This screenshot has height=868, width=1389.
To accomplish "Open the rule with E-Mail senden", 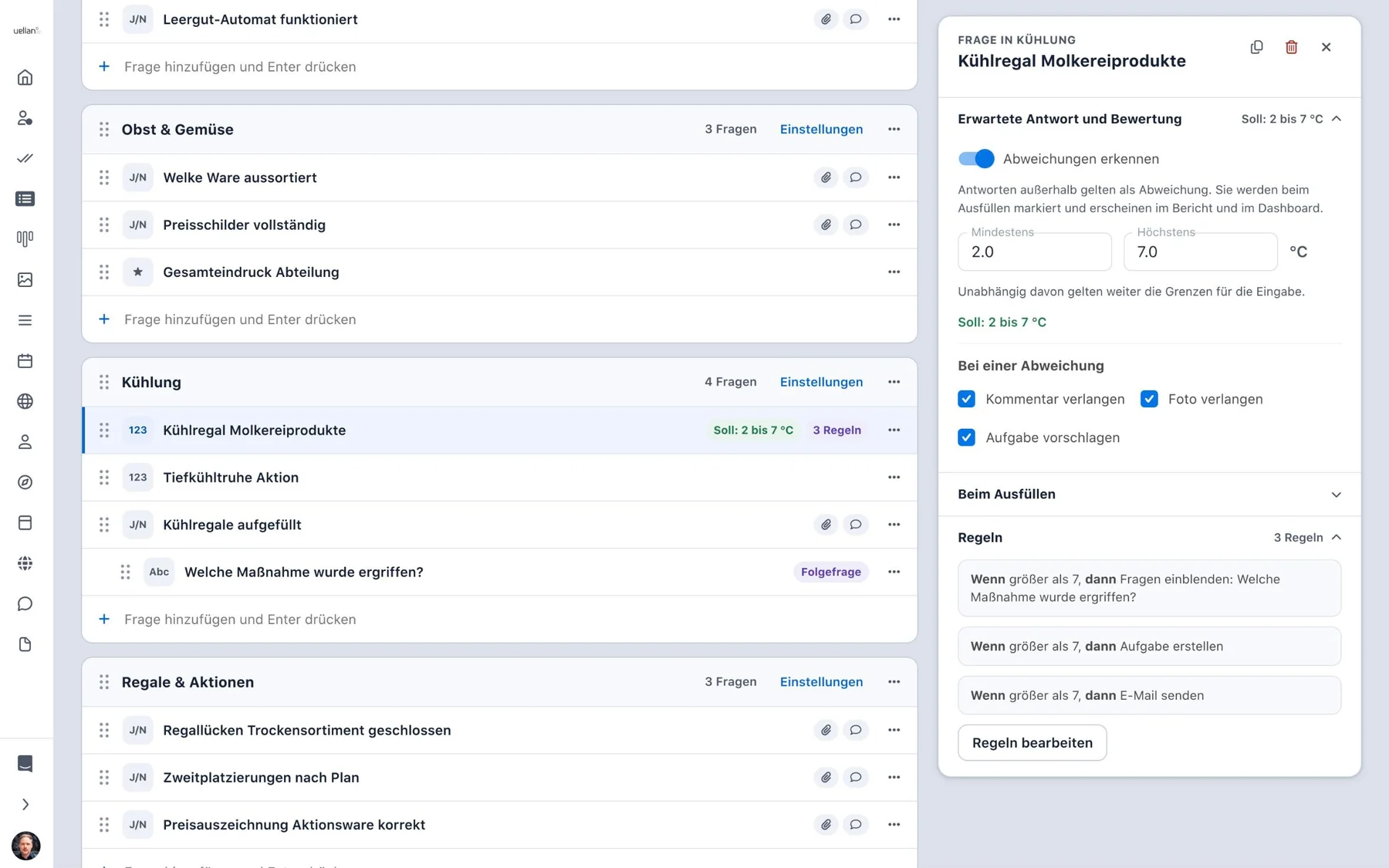I will 1149,695.
